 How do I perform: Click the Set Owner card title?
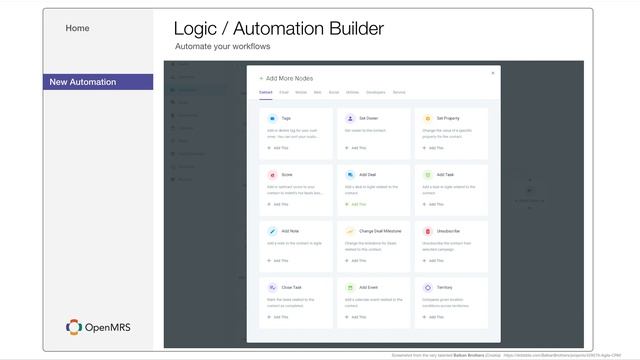click(x=369, y=118)
